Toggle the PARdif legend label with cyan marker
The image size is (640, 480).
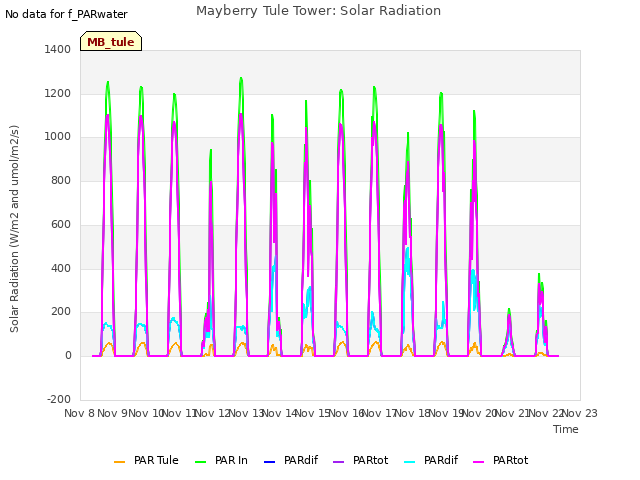pos(441,460)
